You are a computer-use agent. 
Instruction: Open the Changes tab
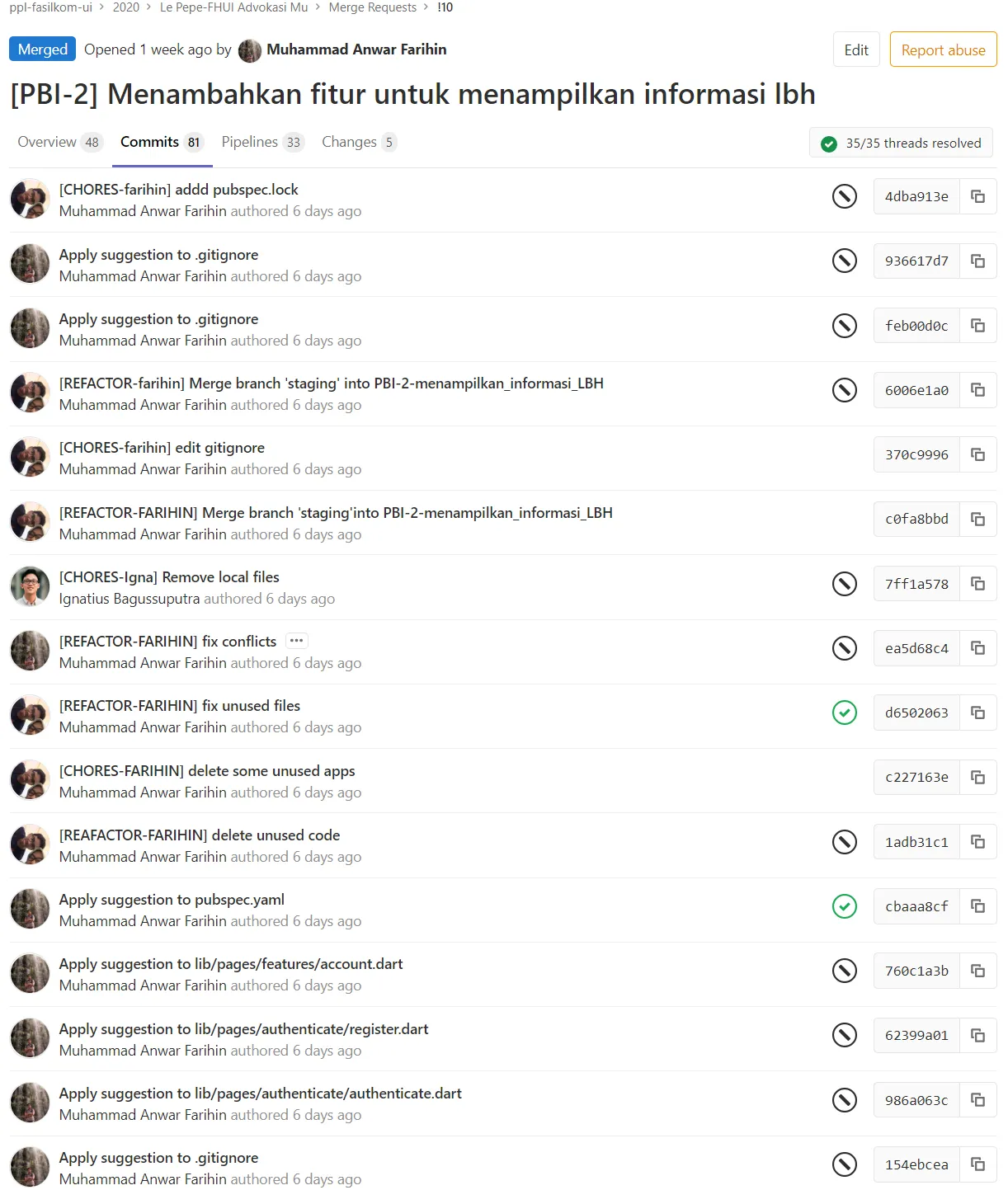[350, 142]
